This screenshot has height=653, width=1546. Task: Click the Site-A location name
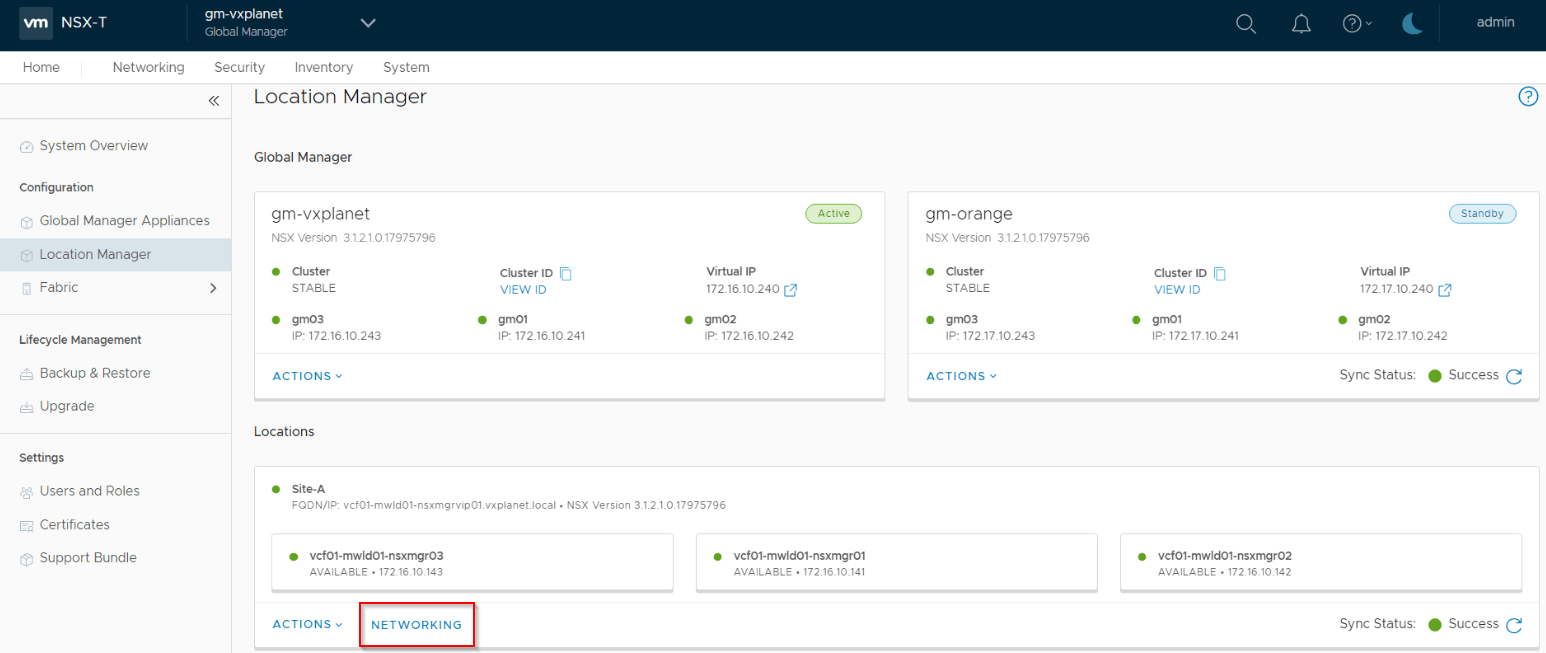[308, 489]
